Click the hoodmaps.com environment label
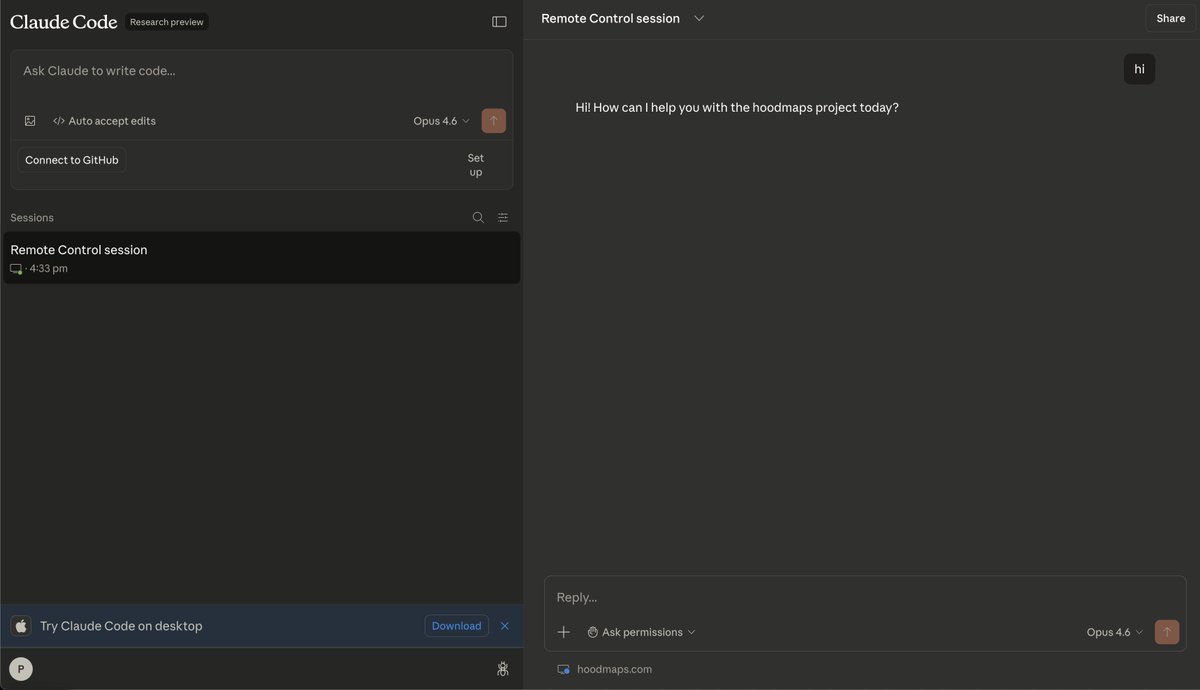This screenshot has height=690, width=1200. (614, 669)
